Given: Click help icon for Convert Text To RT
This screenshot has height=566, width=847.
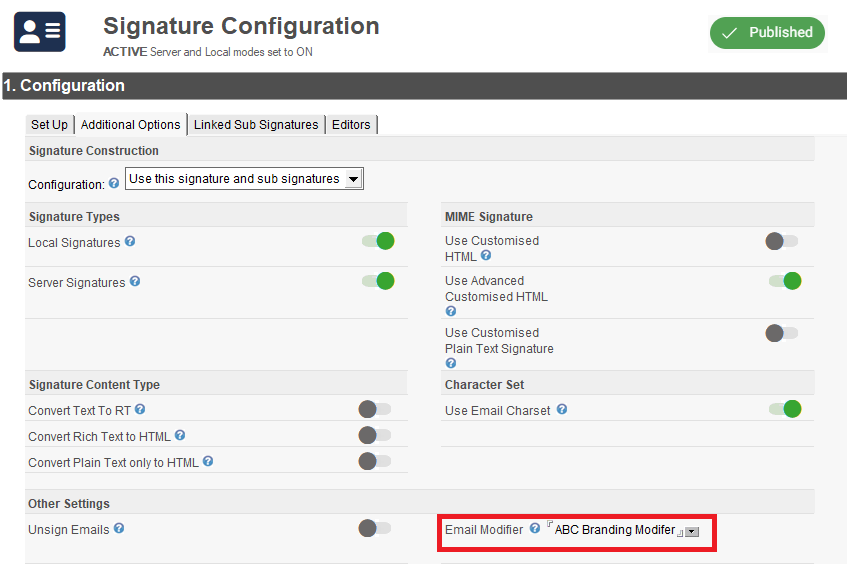Looking at the screenshot, I should (140, 409).
